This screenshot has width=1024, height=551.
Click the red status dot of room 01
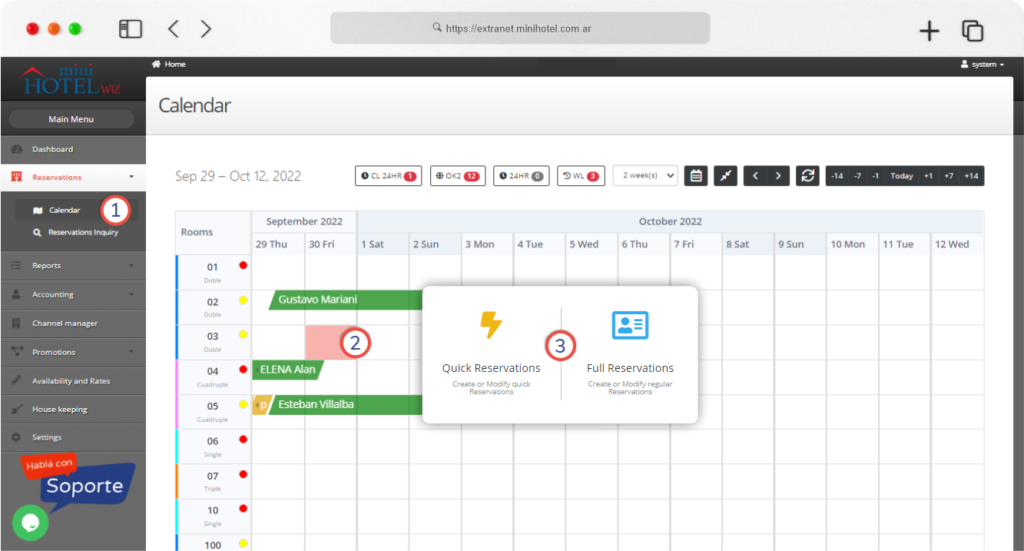243,265
